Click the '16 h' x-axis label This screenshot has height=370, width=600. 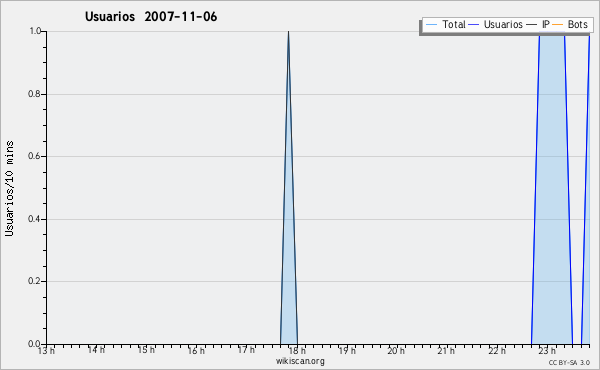[196, 350]
